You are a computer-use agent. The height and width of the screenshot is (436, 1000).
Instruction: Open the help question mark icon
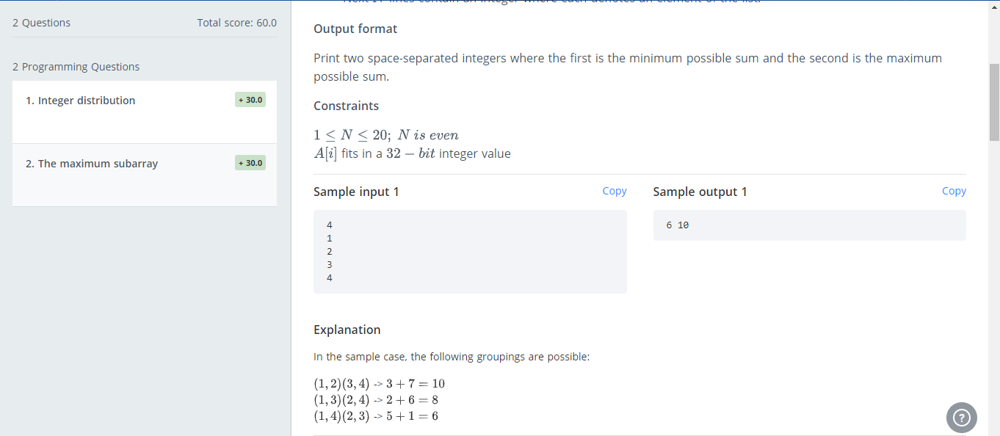tap(961, 417)
